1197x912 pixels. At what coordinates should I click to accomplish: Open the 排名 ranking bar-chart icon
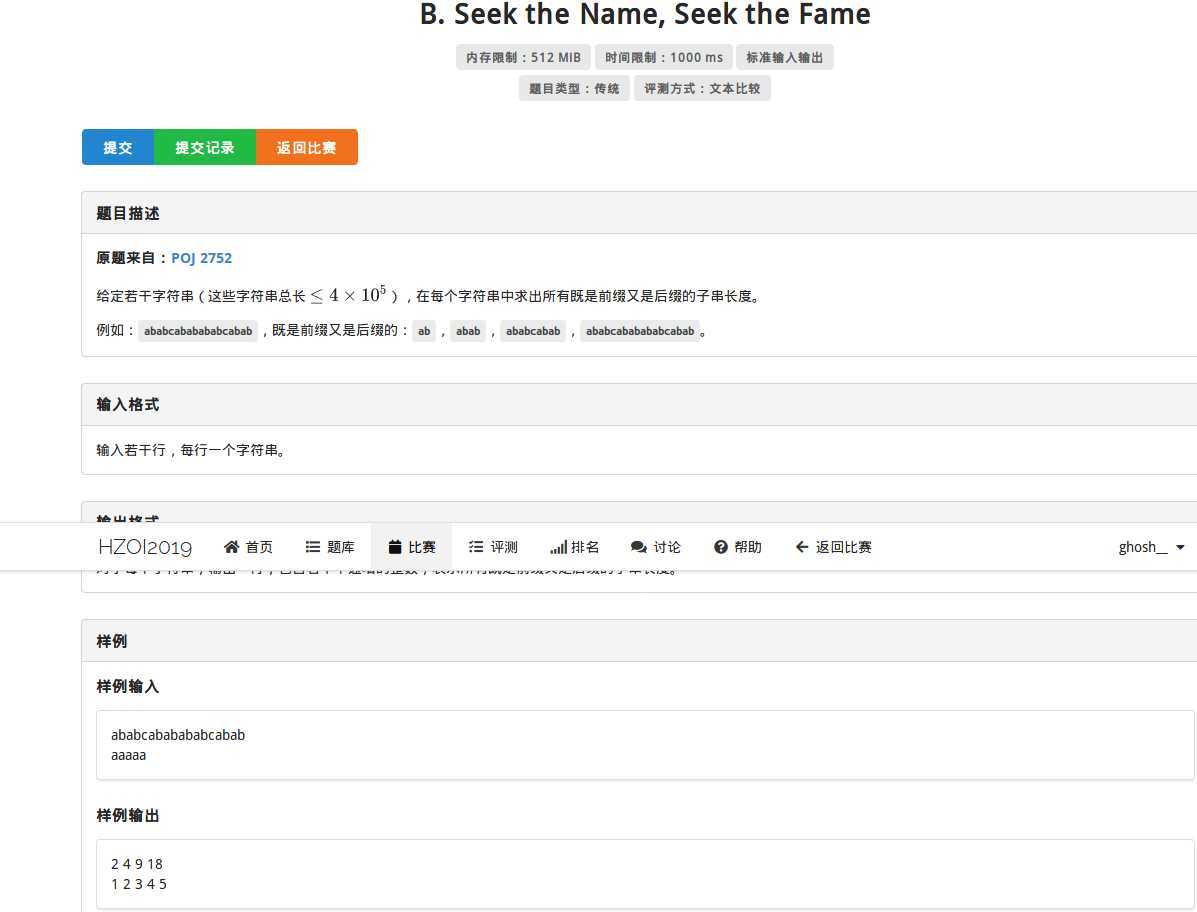pos(558,547)
